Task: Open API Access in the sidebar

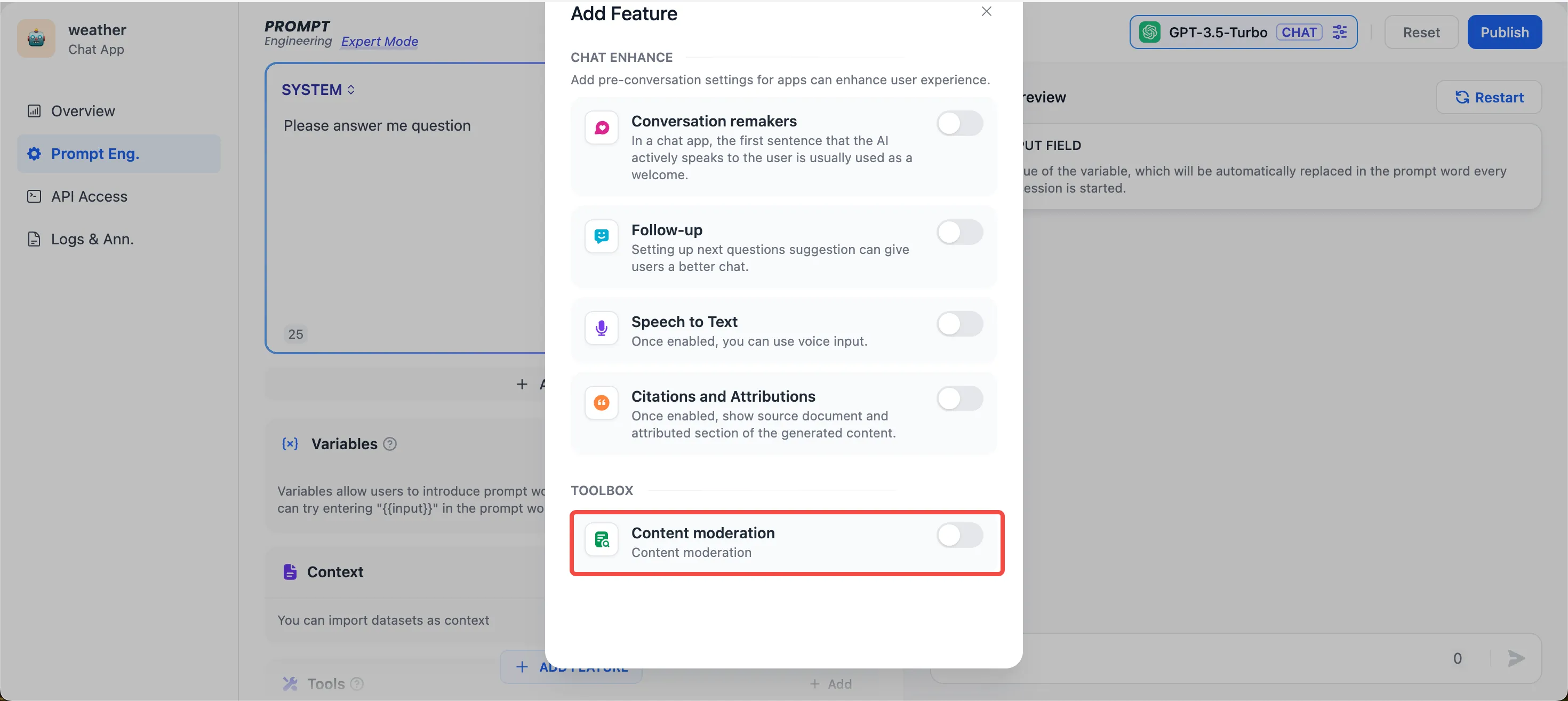Action: (89, 196)
